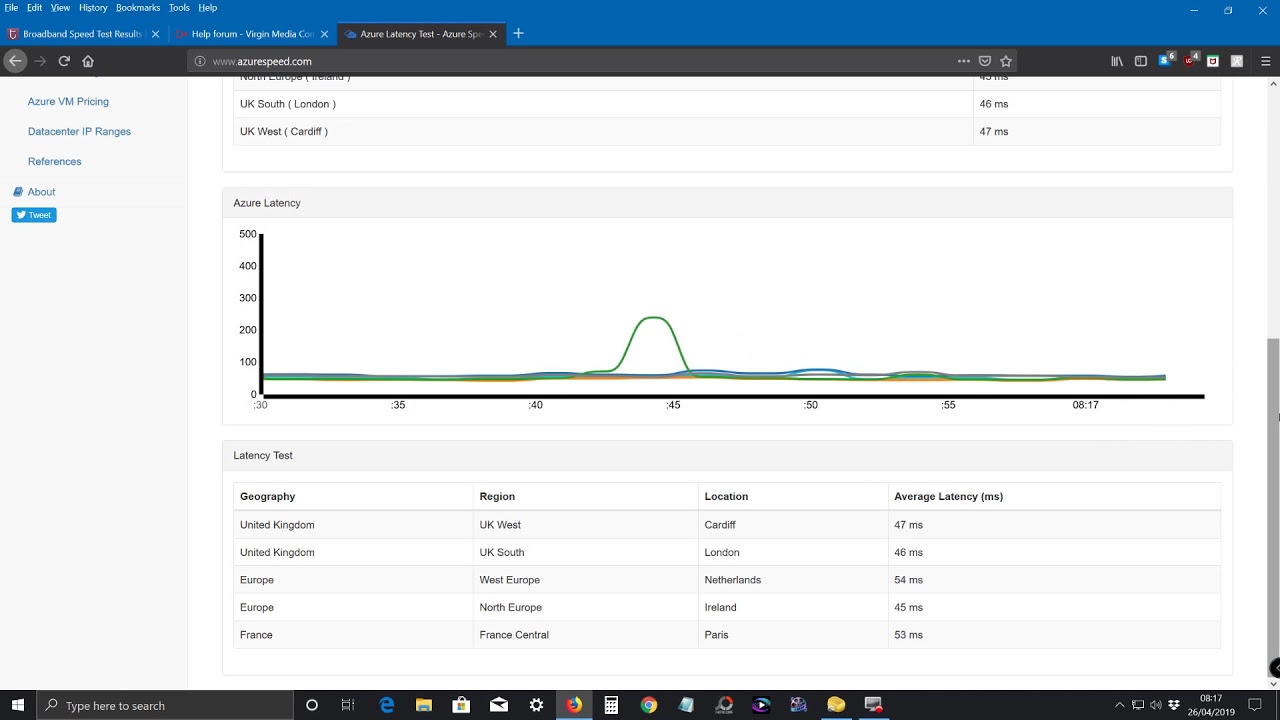Open a new tab with plus button

(518, 33)
